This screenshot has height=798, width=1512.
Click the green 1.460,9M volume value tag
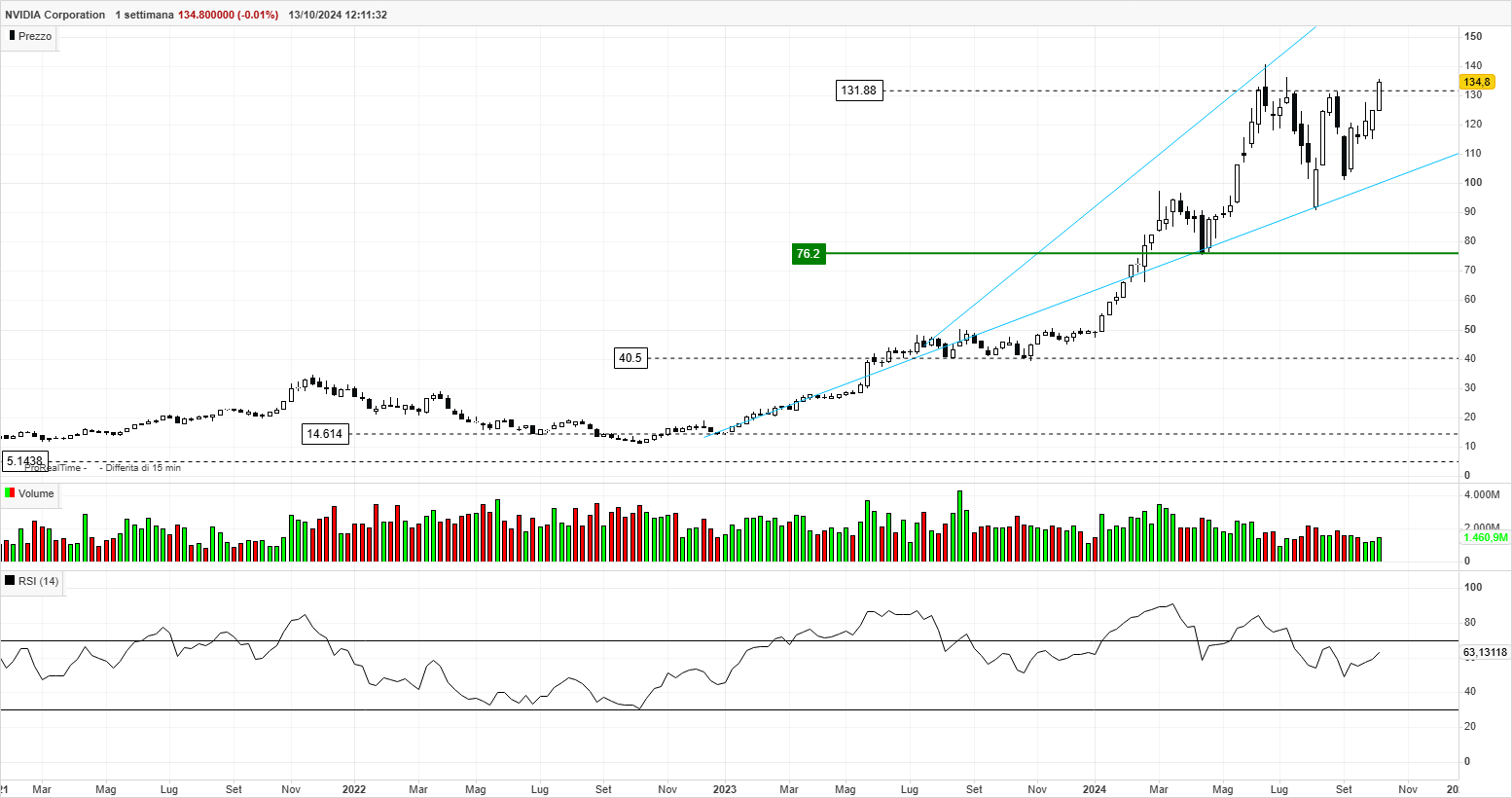(x=1486, y=537)
